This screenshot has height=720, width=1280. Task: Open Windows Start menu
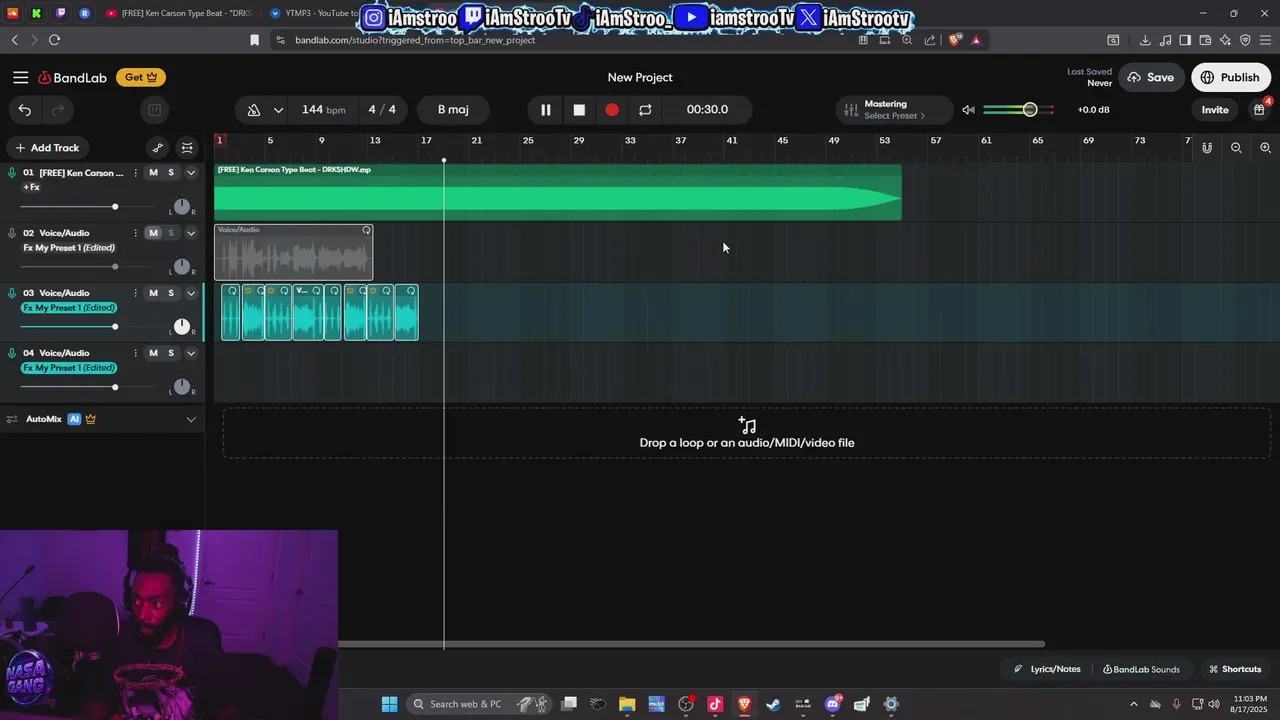tap(389, 704)
